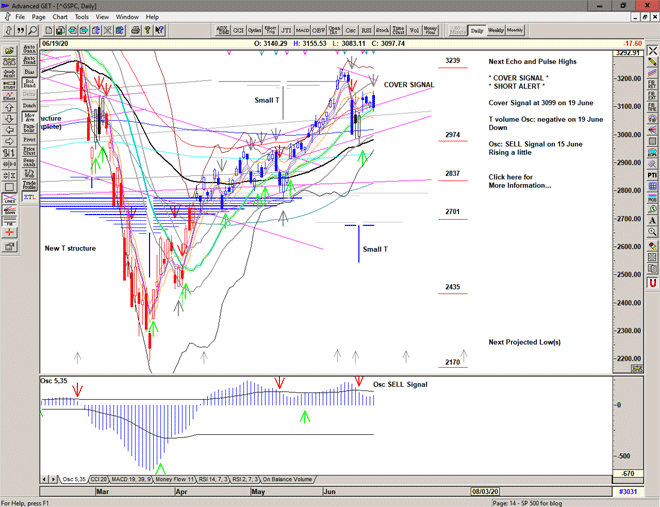Select the Fib tool icon
Image resolution: width=660 pixels, height=507 pixels.
[x=9, y=221]
